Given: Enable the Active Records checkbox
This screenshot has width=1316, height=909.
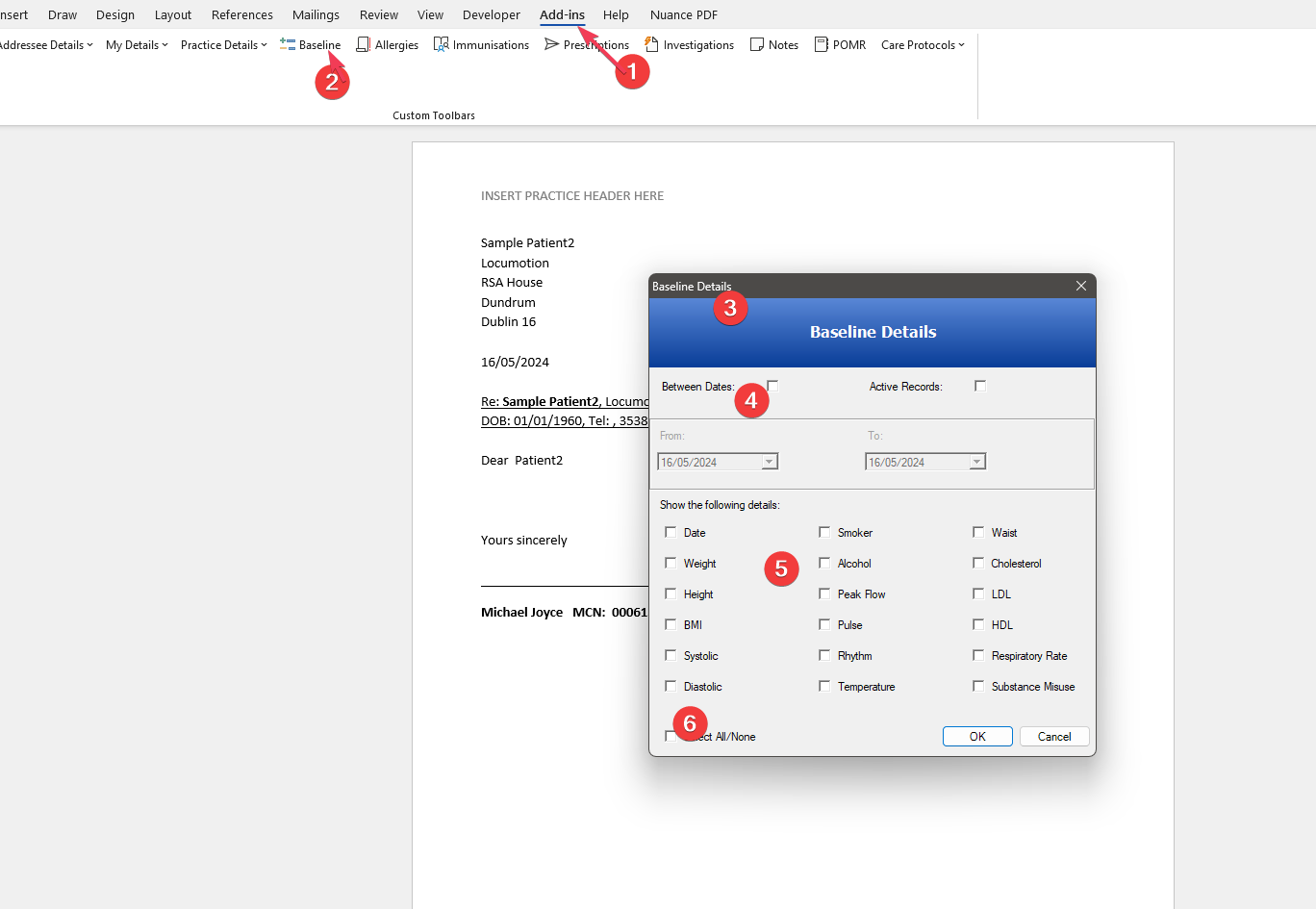Looking at the screenshot, I should pyautogui.click(x=980, y=386).
